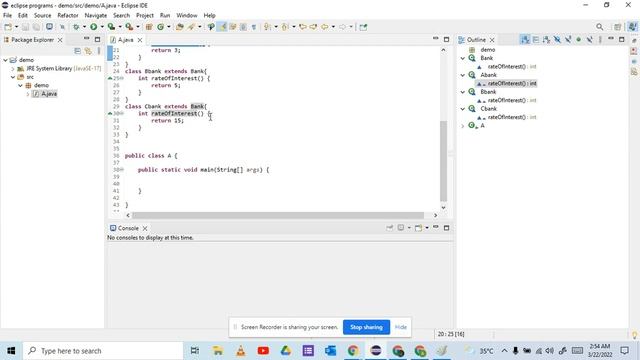This screenshot has height=360, width=640.
Task: Click the Next Annotation toolbar icon
Action: click(x=267, y=27)
